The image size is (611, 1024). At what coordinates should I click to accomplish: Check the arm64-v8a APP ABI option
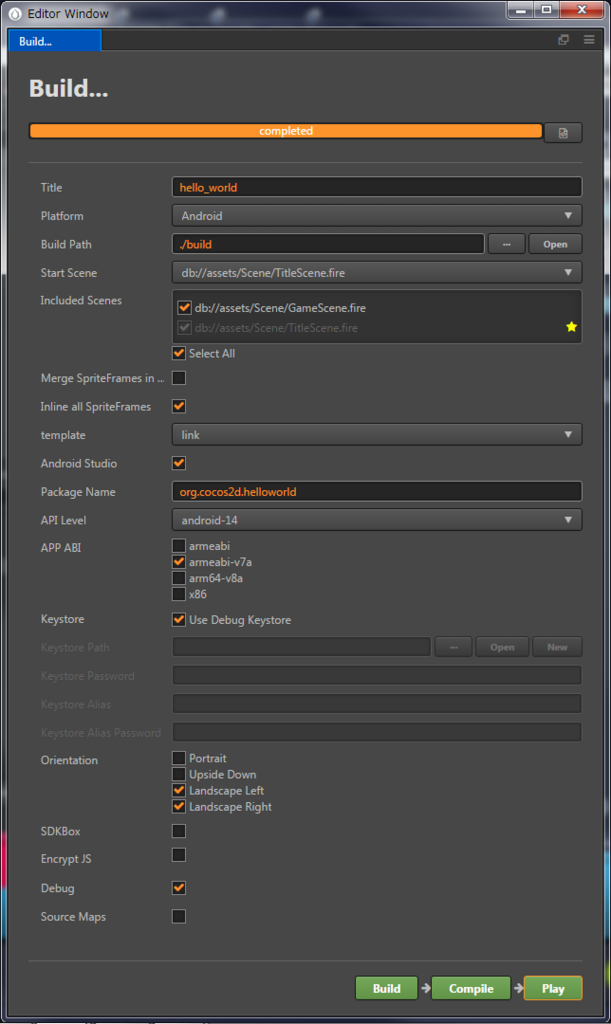[x=178, y=577]
